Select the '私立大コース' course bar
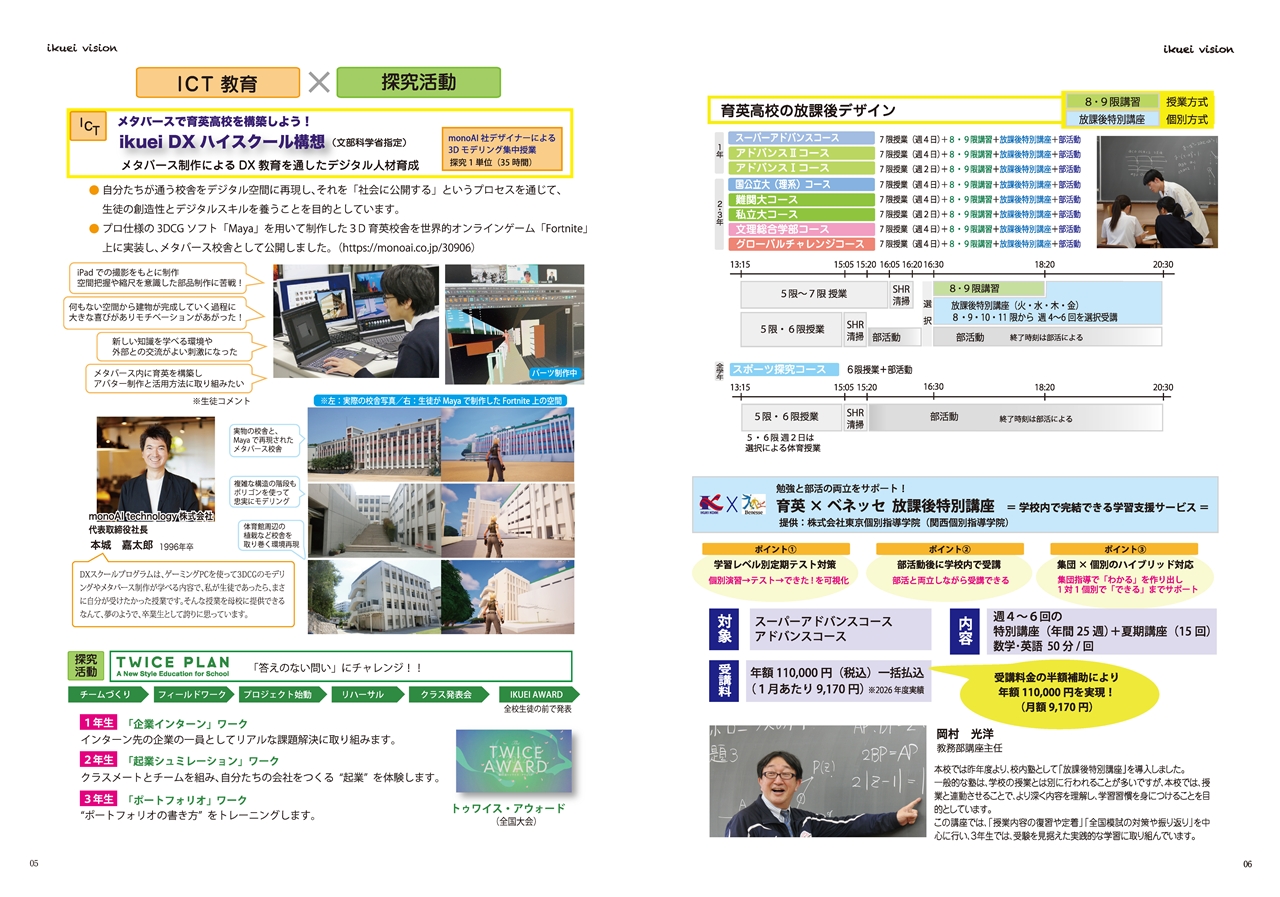 (x=800, y=214)
